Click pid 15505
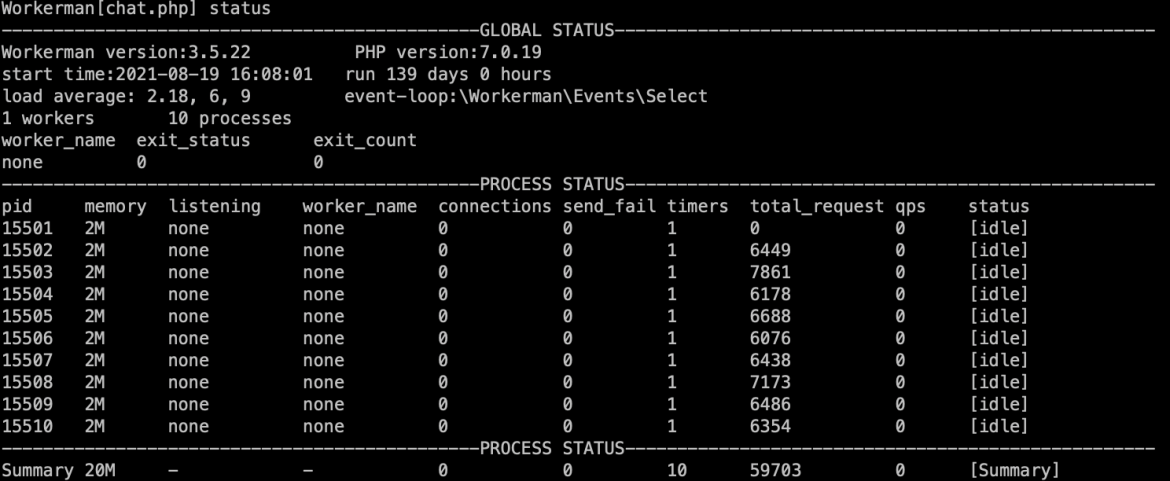1170x481 pixels. [28, 316]
